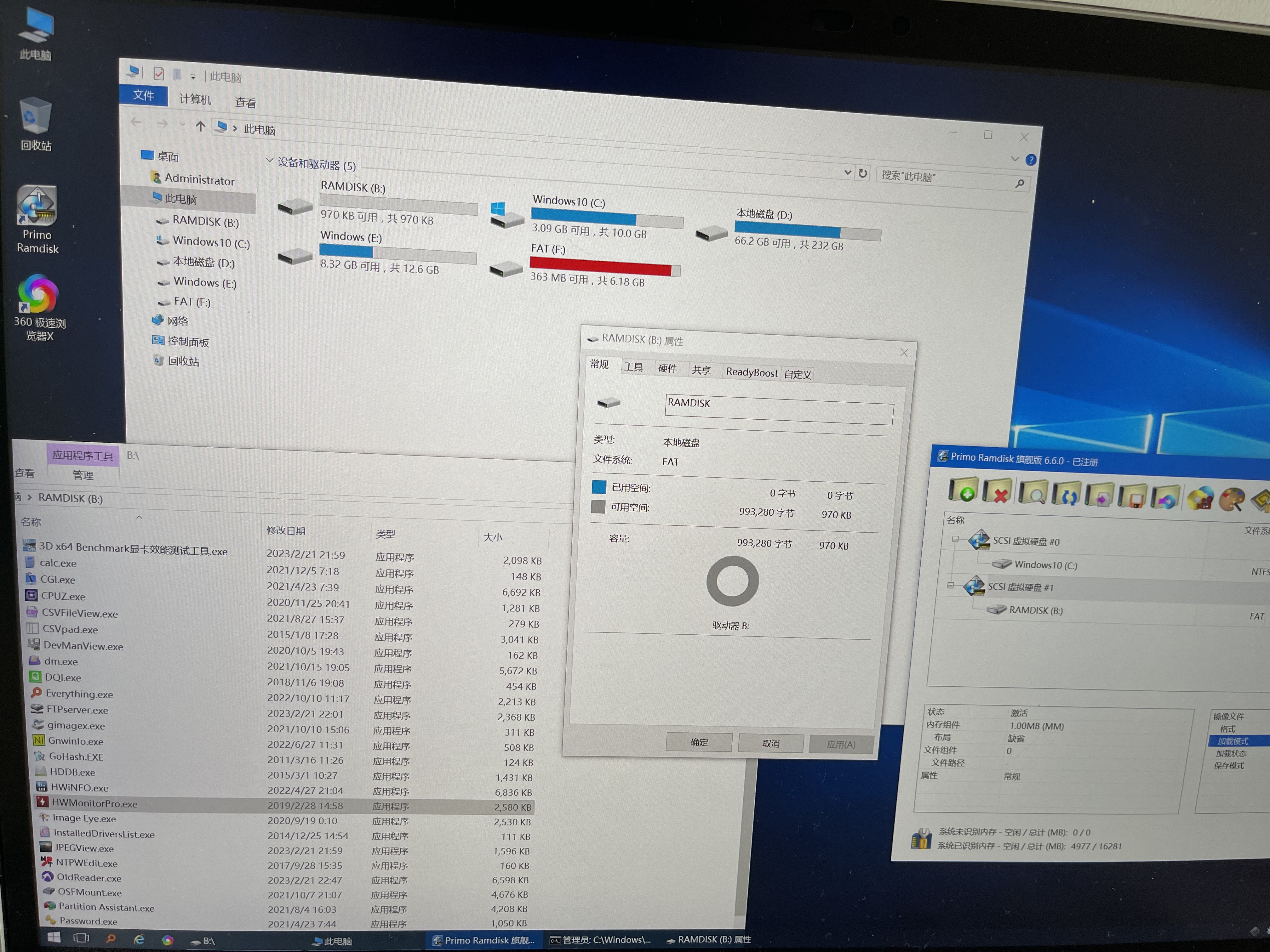Click the paint palette appearance toolbar icon
This screenshot has width=1270, height=952.
pos(1232,500)
